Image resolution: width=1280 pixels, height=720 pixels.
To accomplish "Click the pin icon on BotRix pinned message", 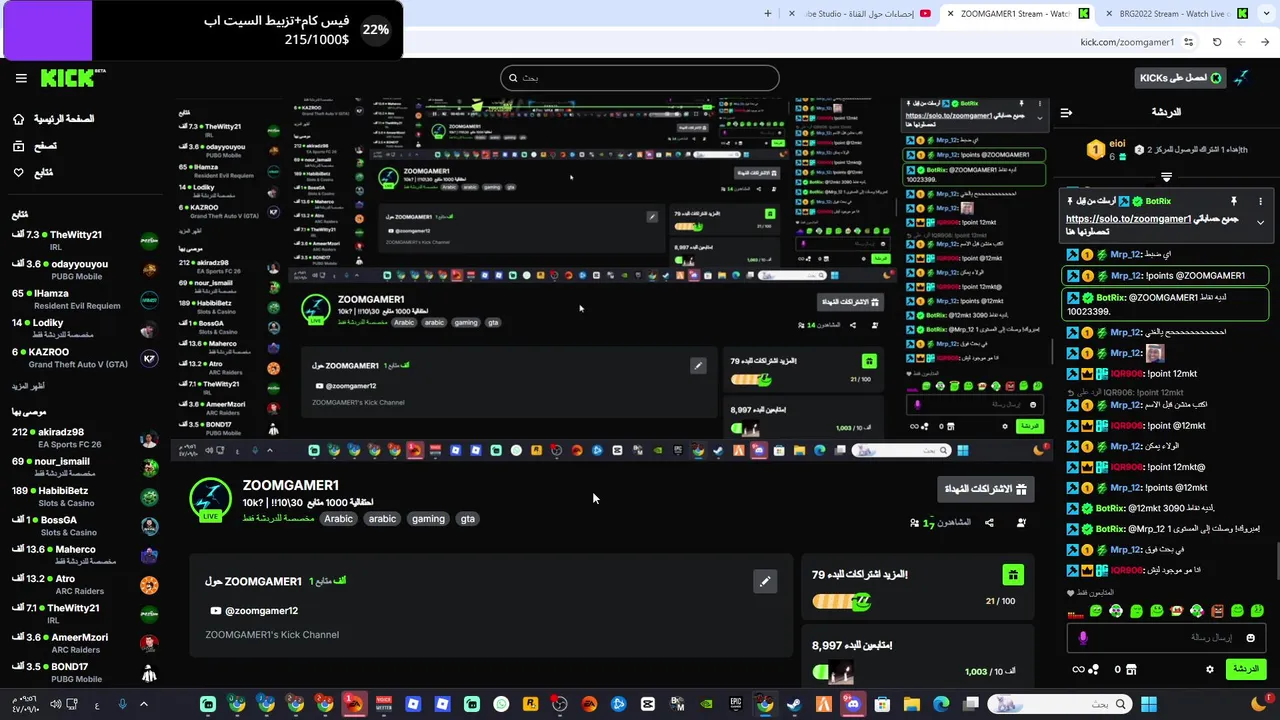I will click(1234, 201).
